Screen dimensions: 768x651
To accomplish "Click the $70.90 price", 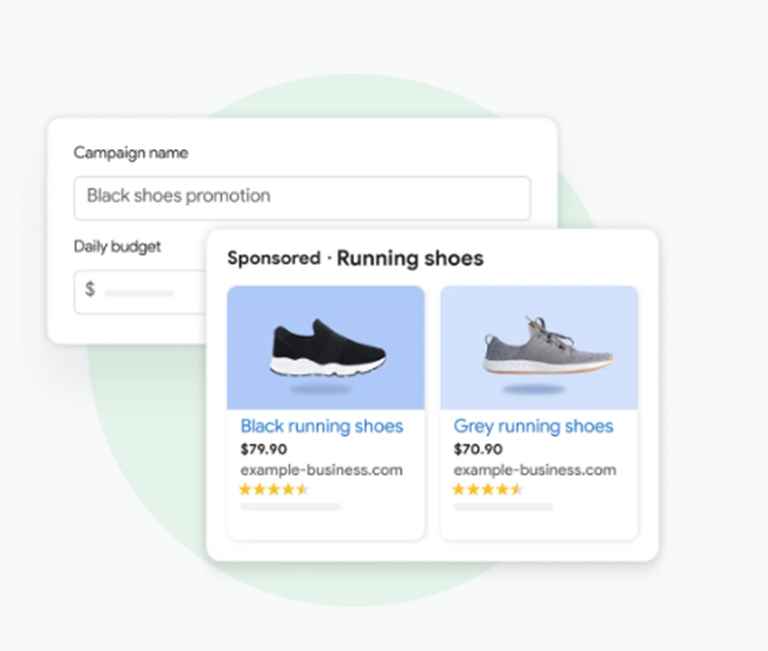I will 477,449.
